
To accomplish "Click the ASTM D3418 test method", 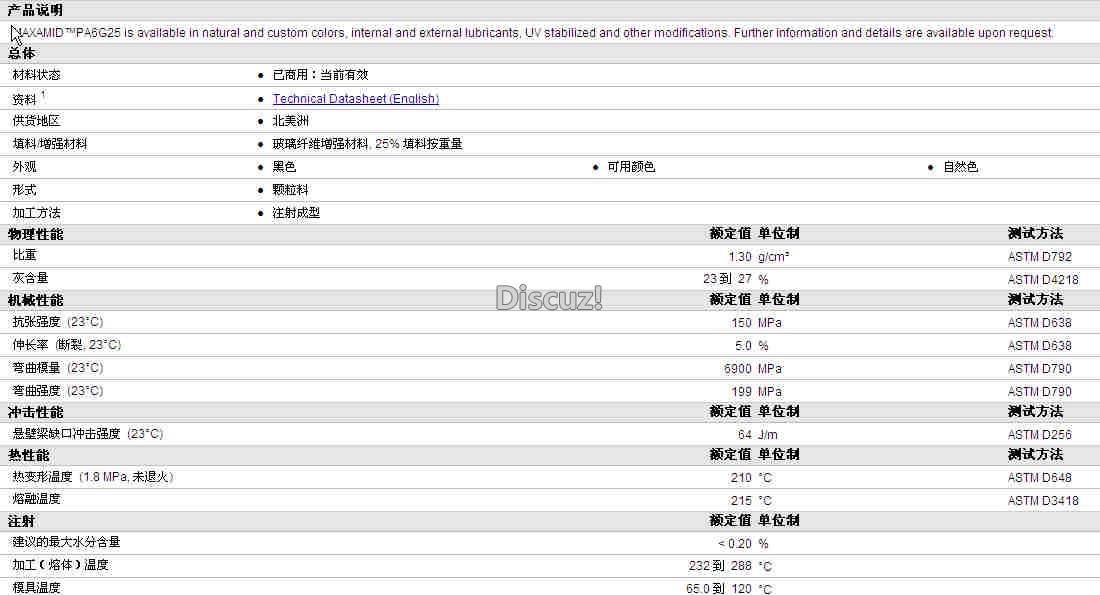I will (1043, 501).
